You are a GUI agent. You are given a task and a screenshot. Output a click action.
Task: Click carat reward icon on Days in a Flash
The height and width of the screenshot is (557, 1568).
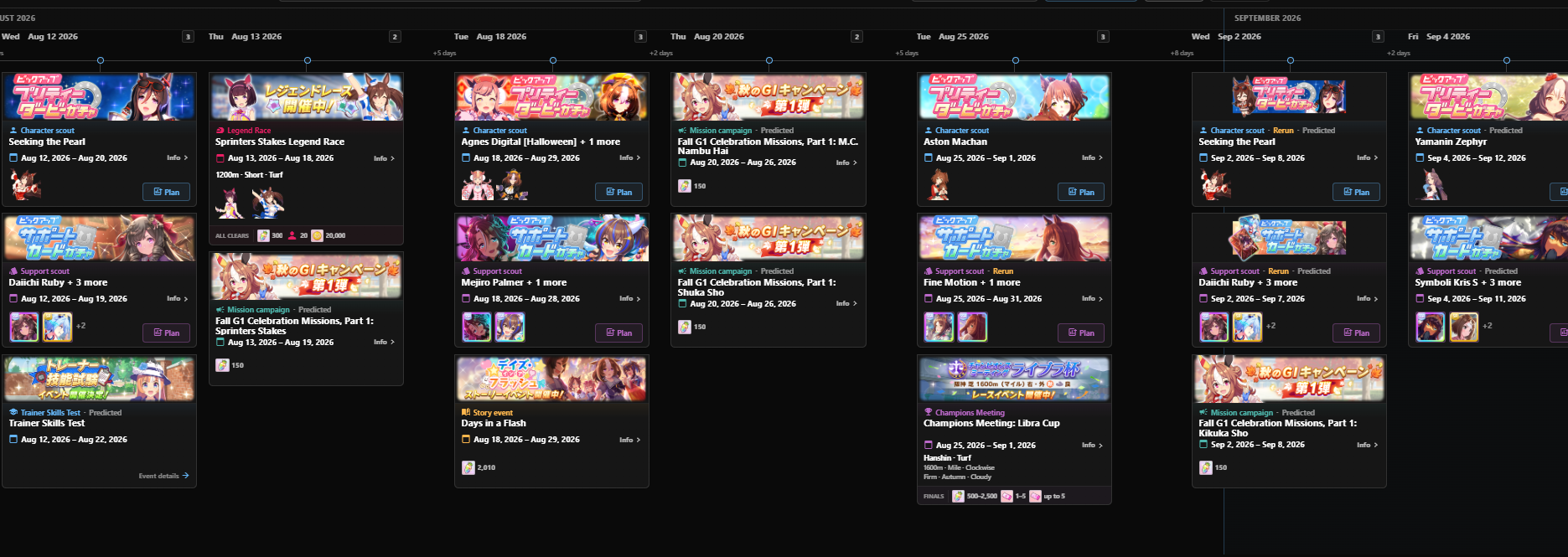click(x=468, y=467)
